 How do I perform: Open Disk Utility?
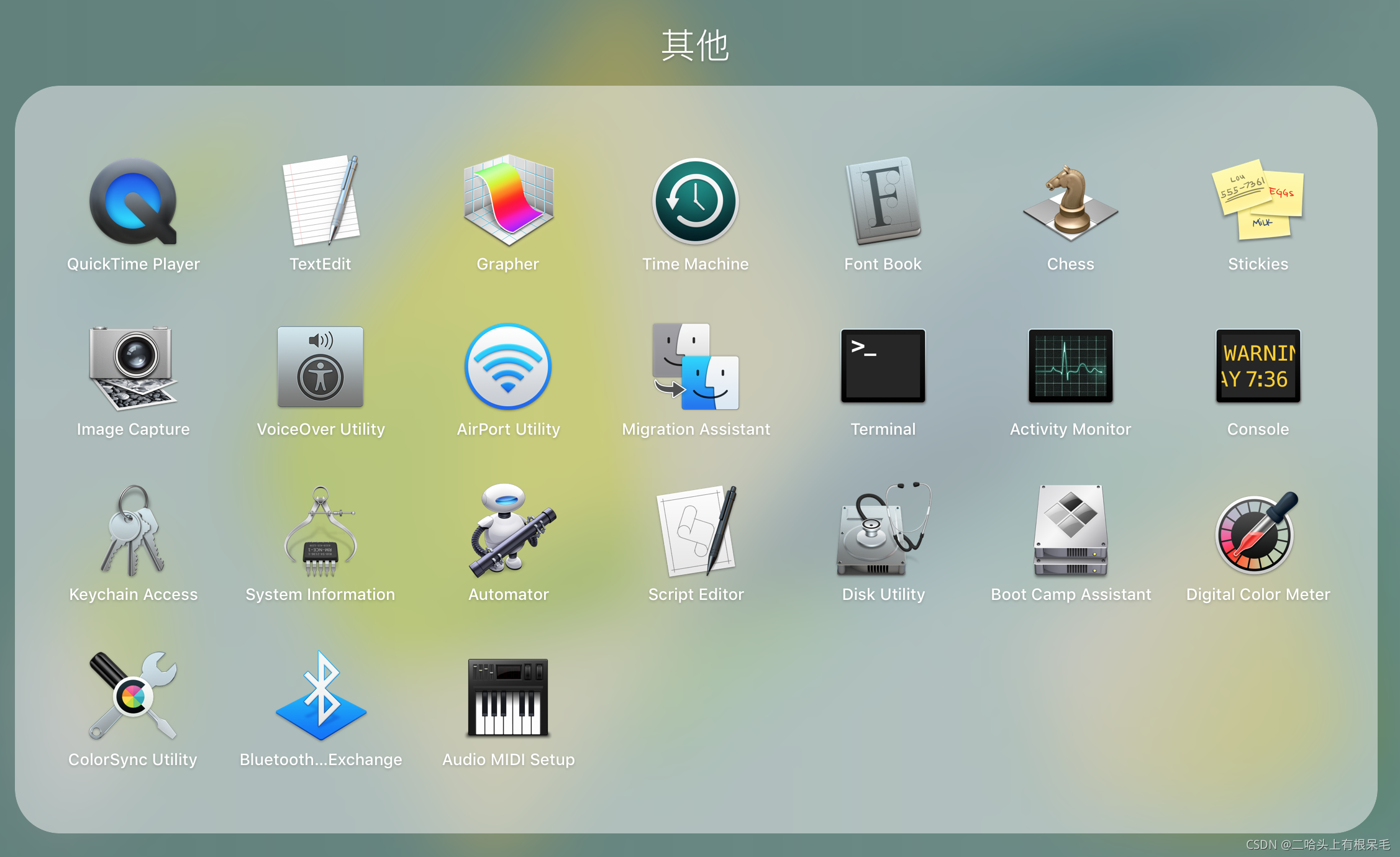883,532
